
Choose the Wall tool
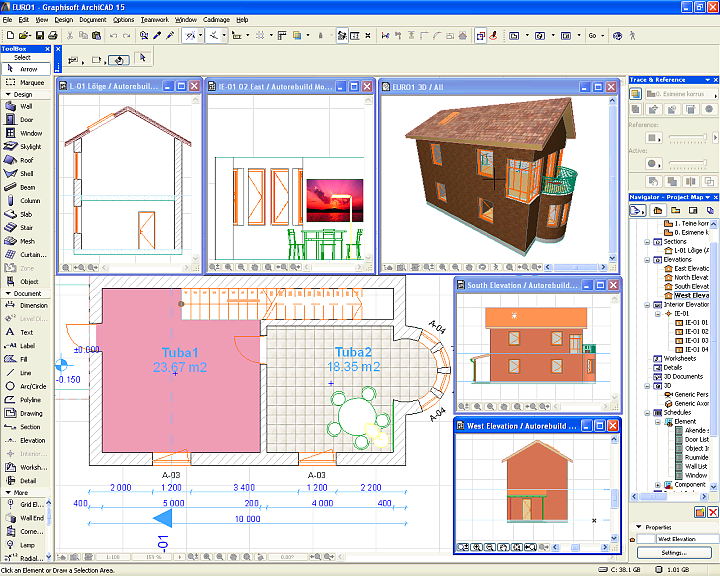pyautogui.click(x=26, y=106)
